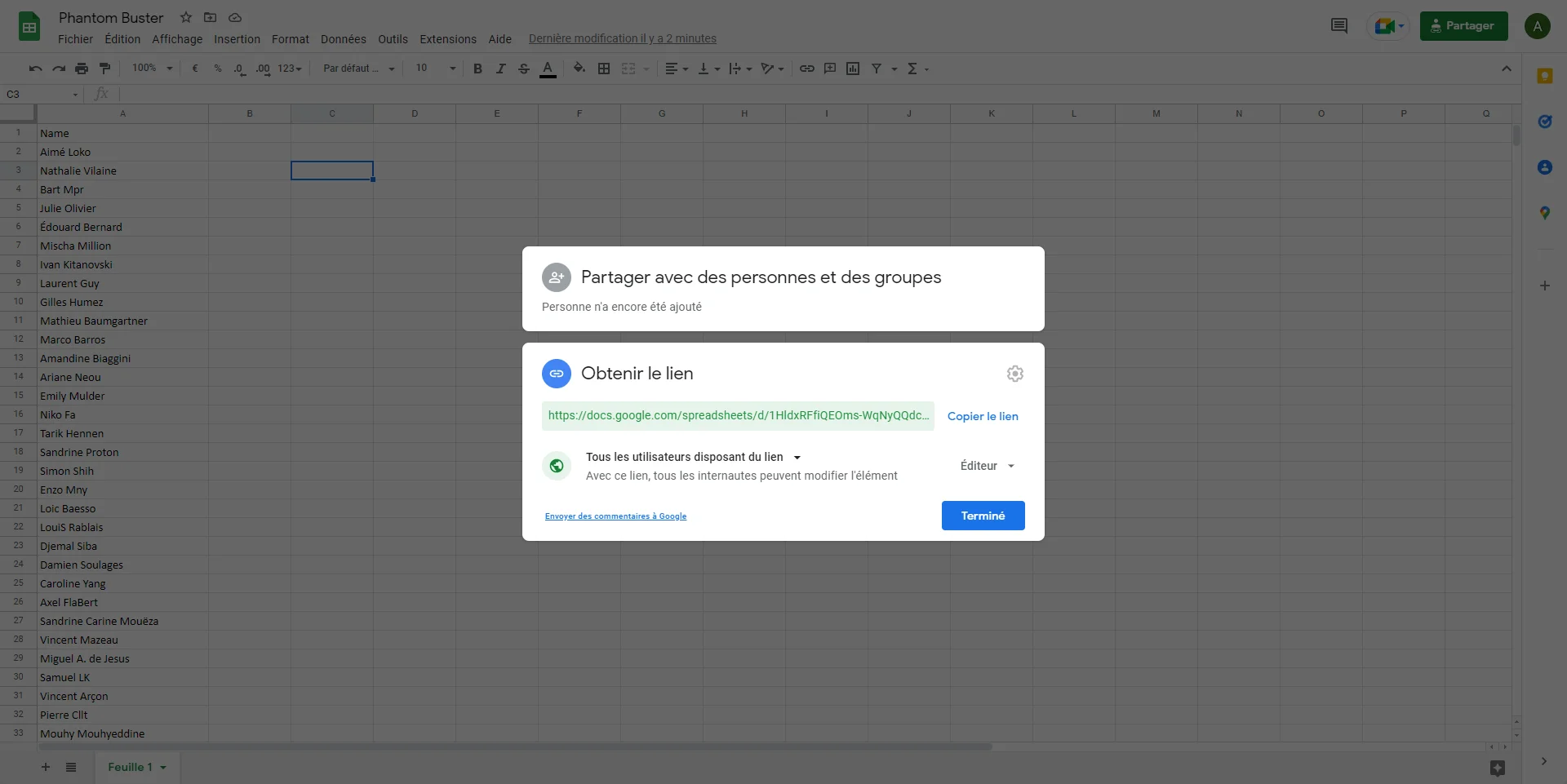Open the Données menu

(343, 39)
